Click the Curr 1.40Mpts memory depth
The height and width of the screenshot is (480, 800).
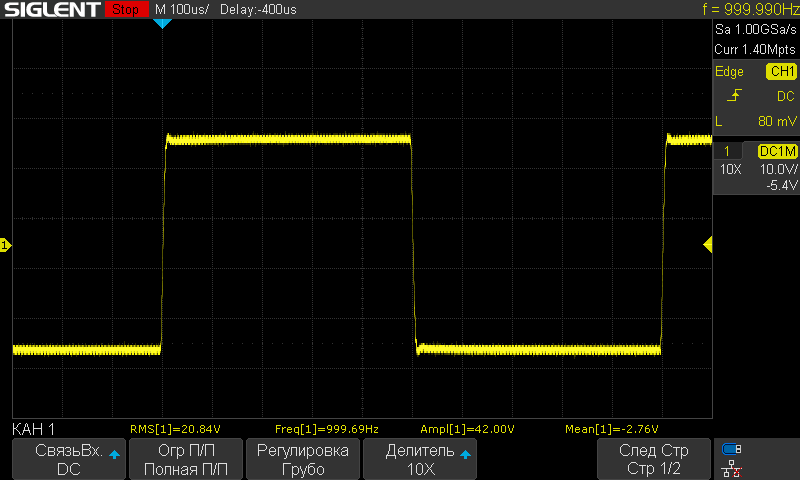coord(755,49)
